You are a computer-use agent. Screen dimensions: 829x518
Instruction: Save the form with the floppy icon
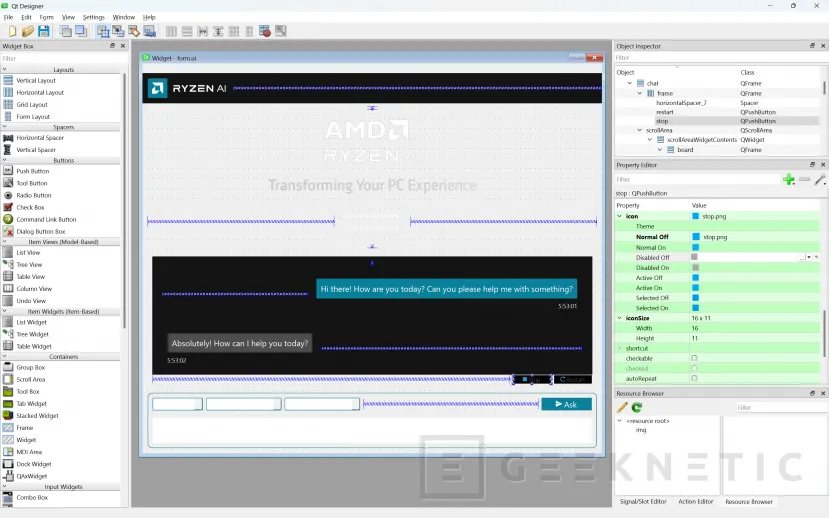pos(44,31)
